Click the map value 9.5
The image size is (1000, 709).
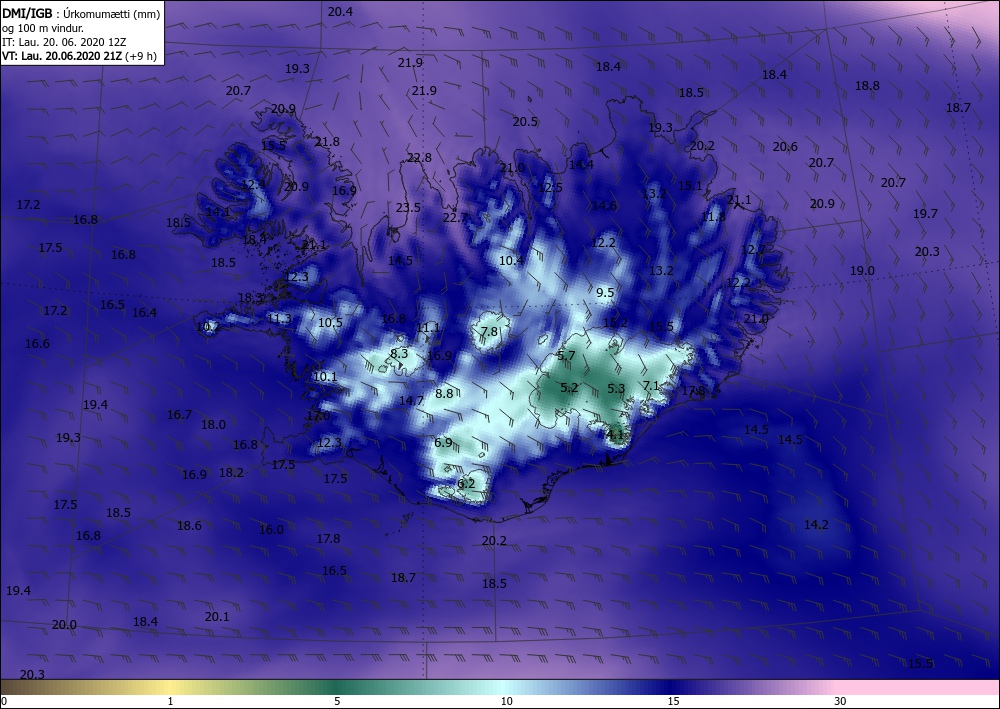click(x=605, y=293)
